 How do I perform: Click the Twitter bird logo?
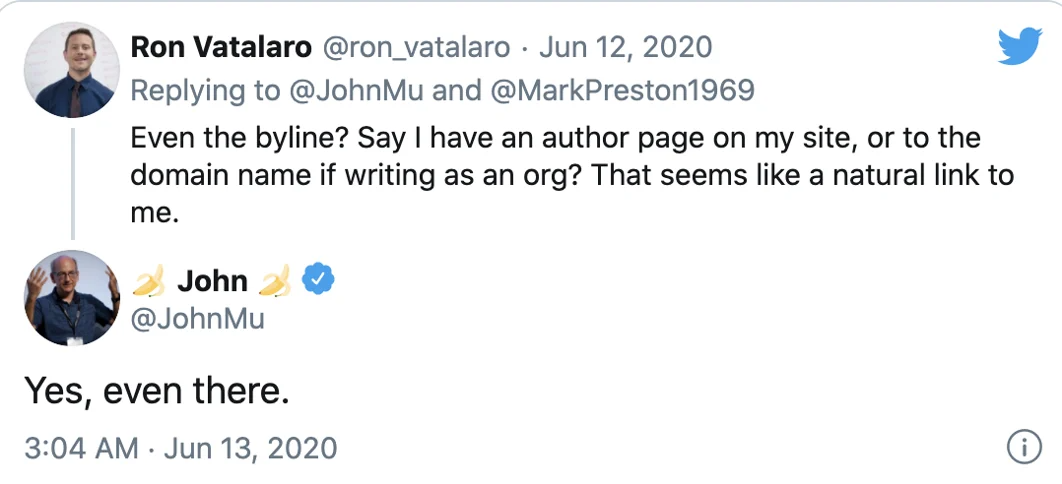click(x=1020, y=47)
